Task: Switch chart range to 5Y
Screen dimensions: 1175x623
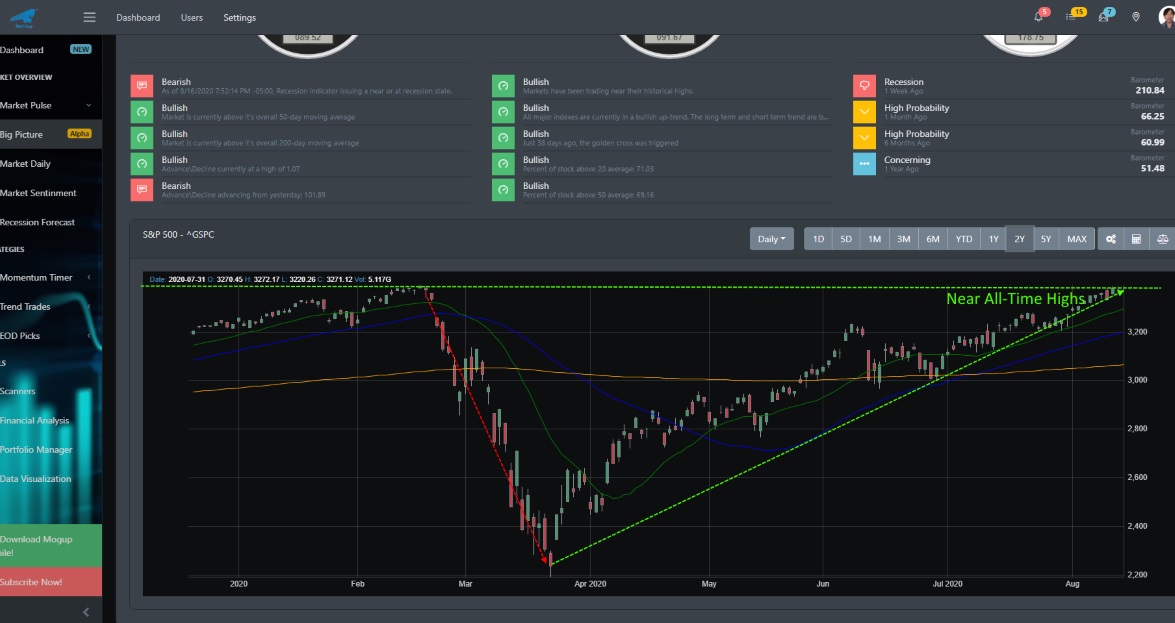Action: point(1045,239)
